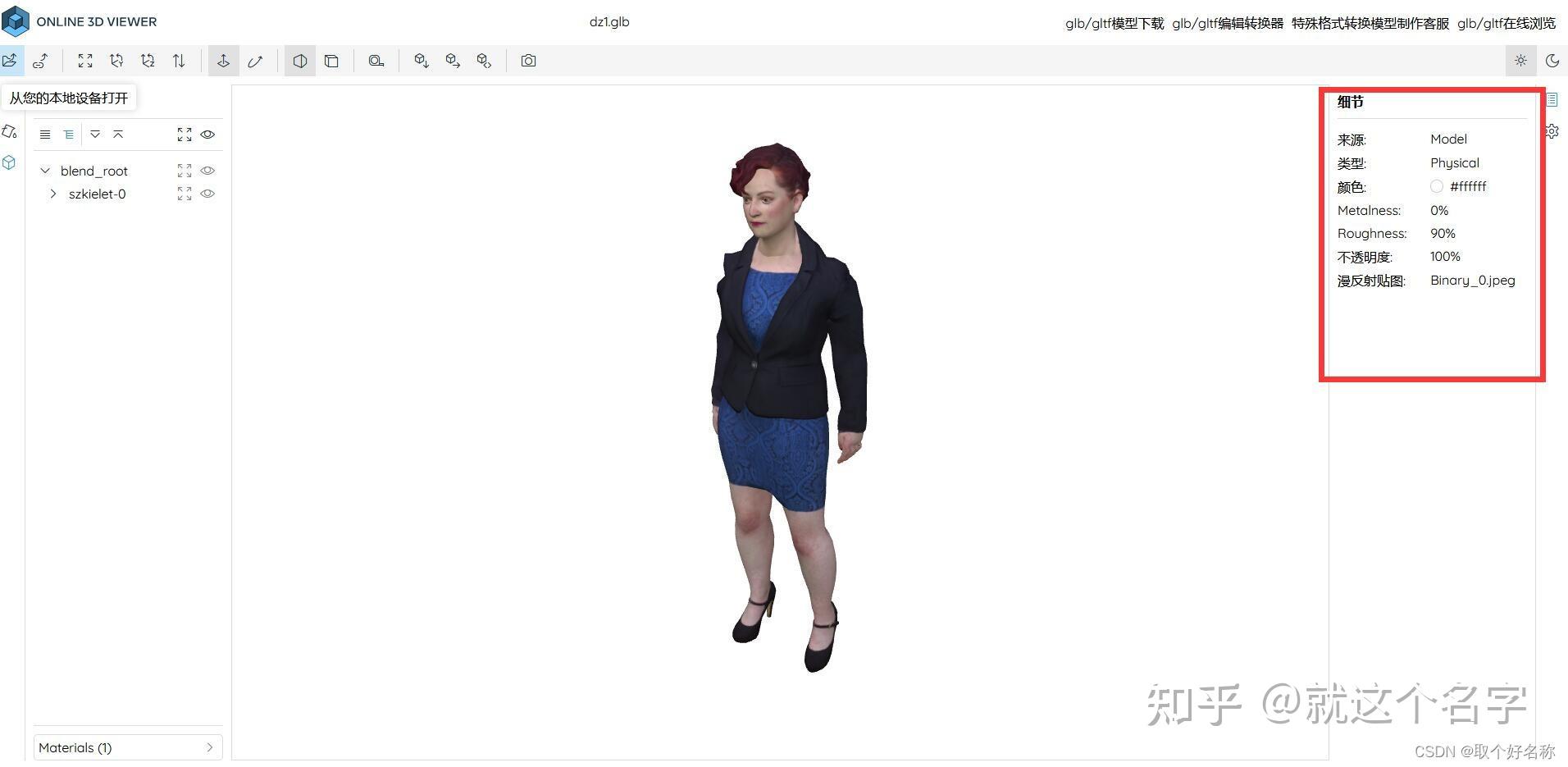Zoom to fit the blend_root node
This screenshot has height=767, width=1568.
184,171
